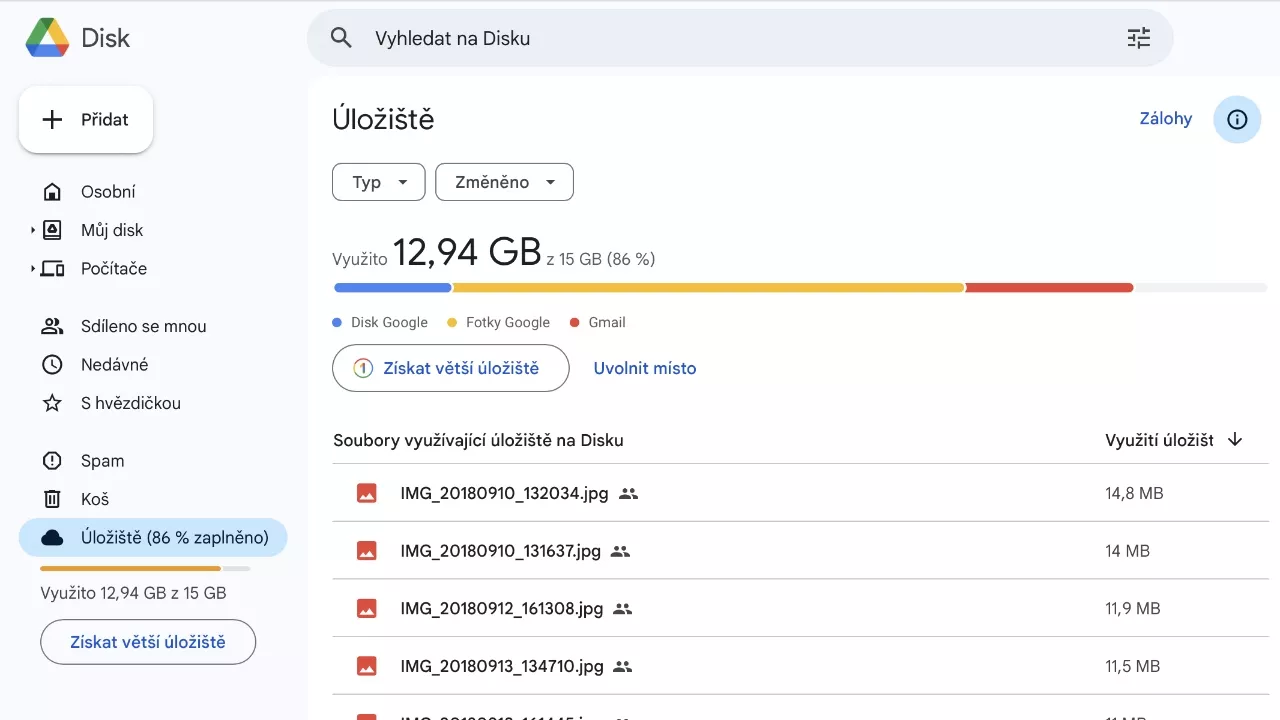
Task: Open the Typ filter dropdown
Action: tap(379, 182)
